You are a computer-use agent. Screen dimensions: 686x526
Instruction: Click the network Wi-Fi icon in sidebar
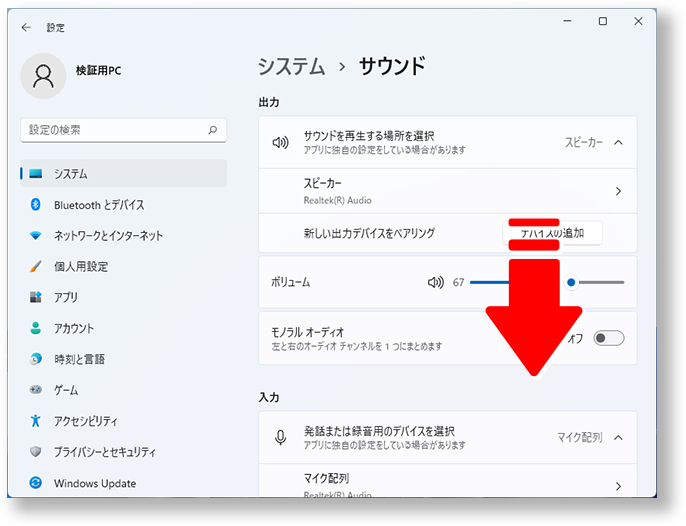35,235
